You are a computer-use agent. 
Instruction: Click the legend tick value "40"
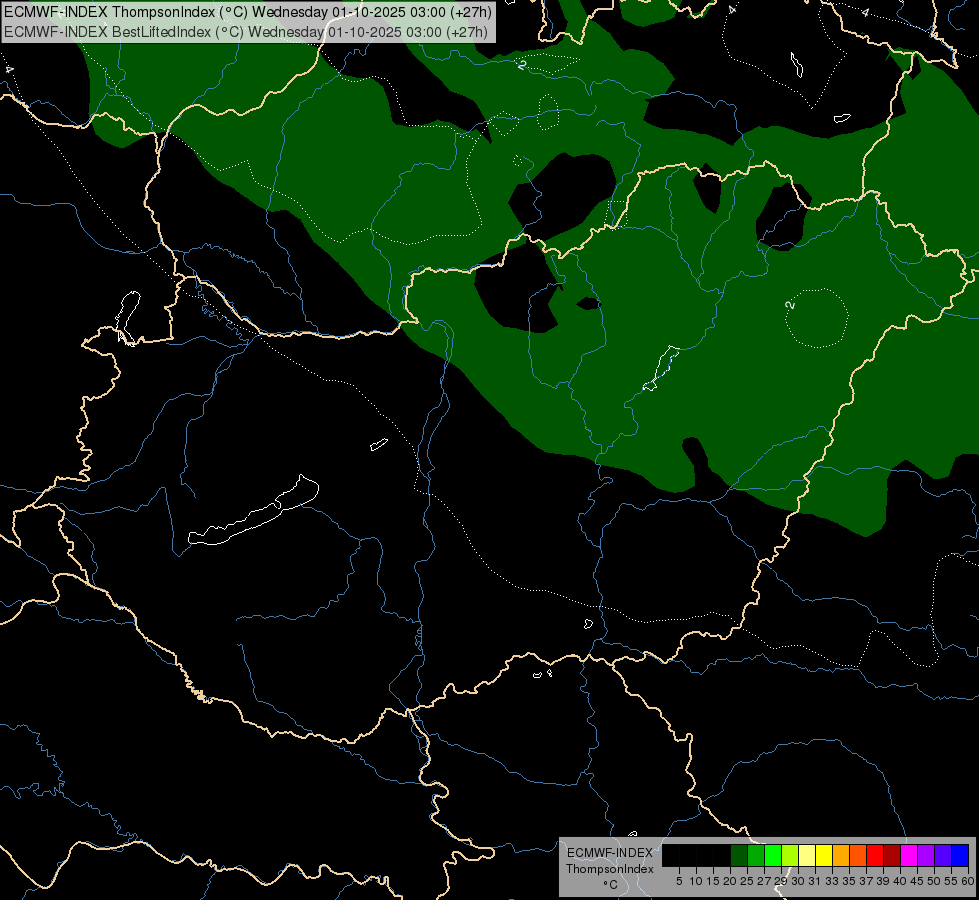tap(900, 881)
